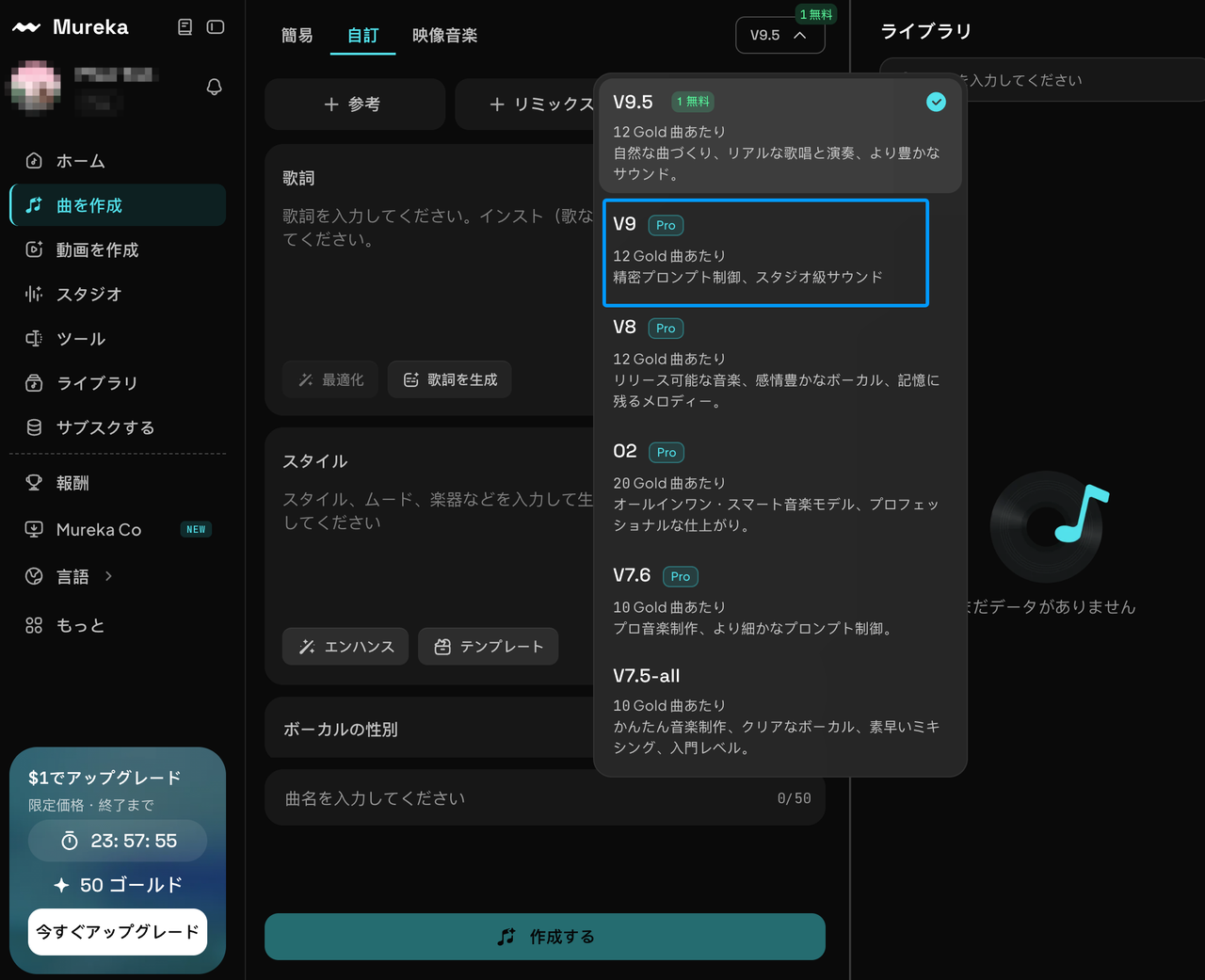1205x980 pixels.
Task: Open Mureka Co in the sidebar
Action: pyautogui.click(x=118, y=529)
